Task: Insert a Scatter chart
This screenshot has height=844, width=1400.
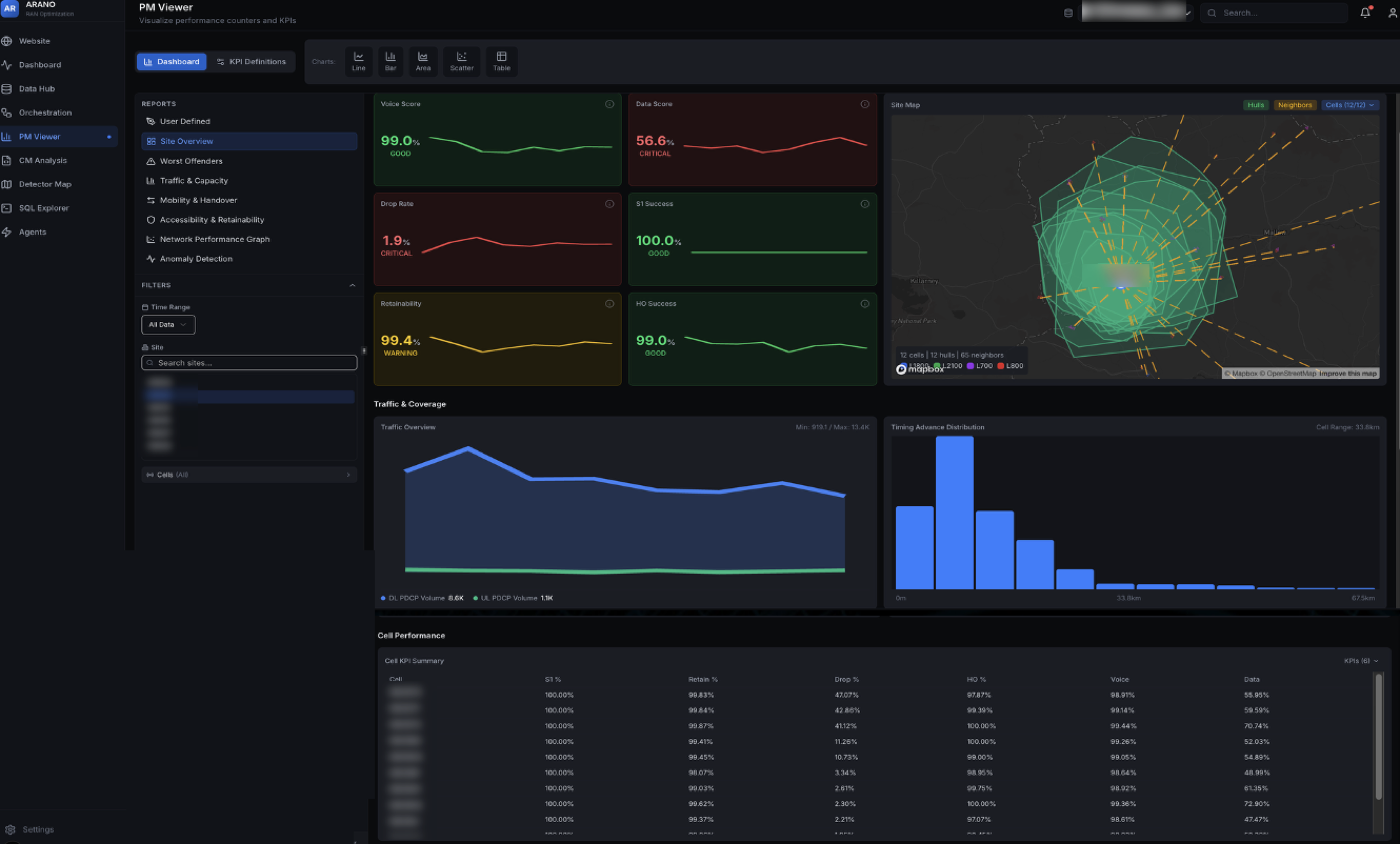Action: [462, 62]
